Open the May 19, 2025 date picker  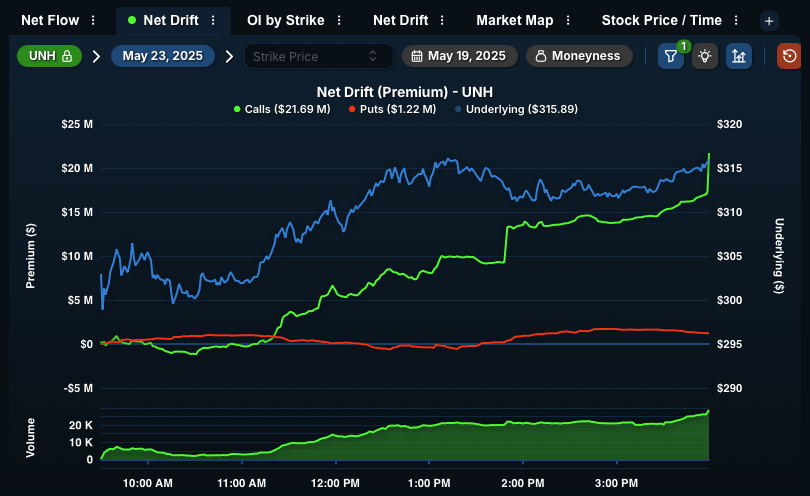[460, 56]
